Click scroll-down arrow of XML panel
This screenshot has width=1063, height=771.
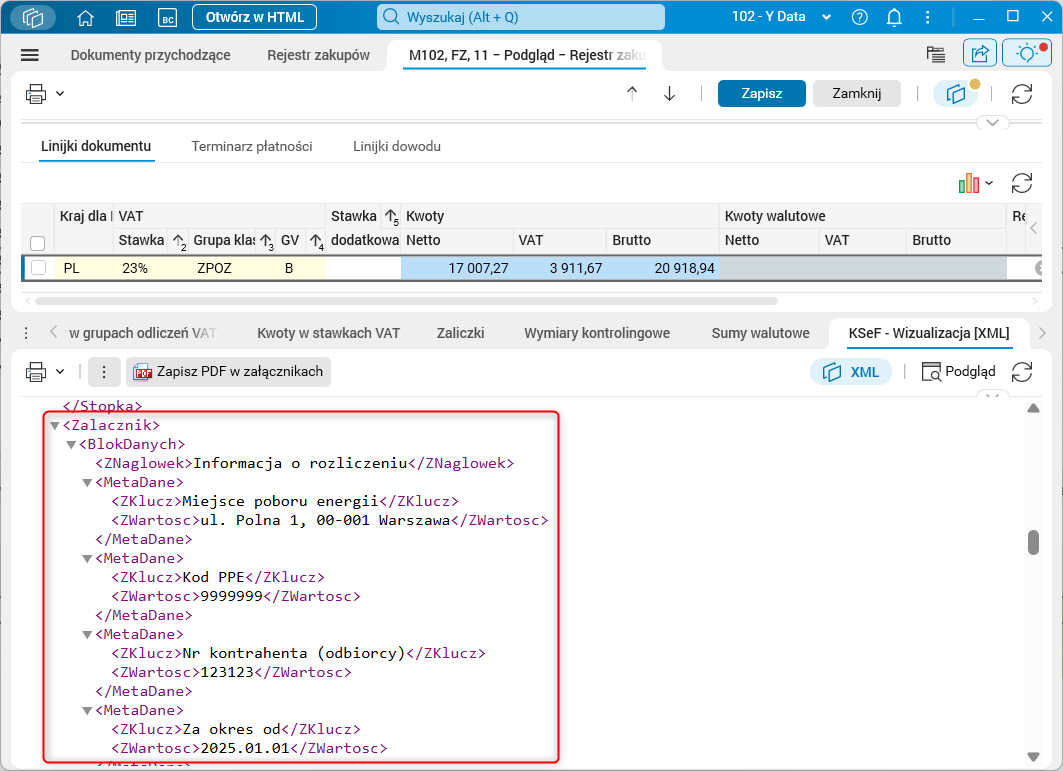(1033, 756)
